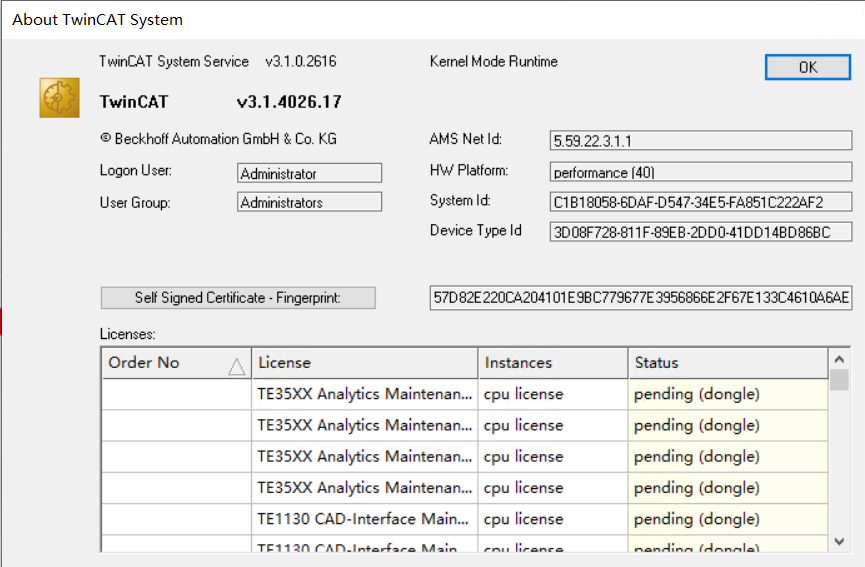Click the sort arrow in Order No header
This screenshot has width=865, height=567.
pyautogui.click(x=237, y=366)
